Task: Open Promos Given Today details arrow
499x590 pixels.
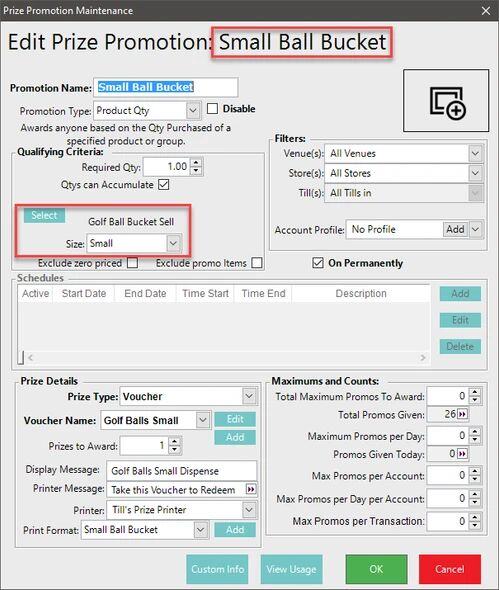Action: (462, 454)
